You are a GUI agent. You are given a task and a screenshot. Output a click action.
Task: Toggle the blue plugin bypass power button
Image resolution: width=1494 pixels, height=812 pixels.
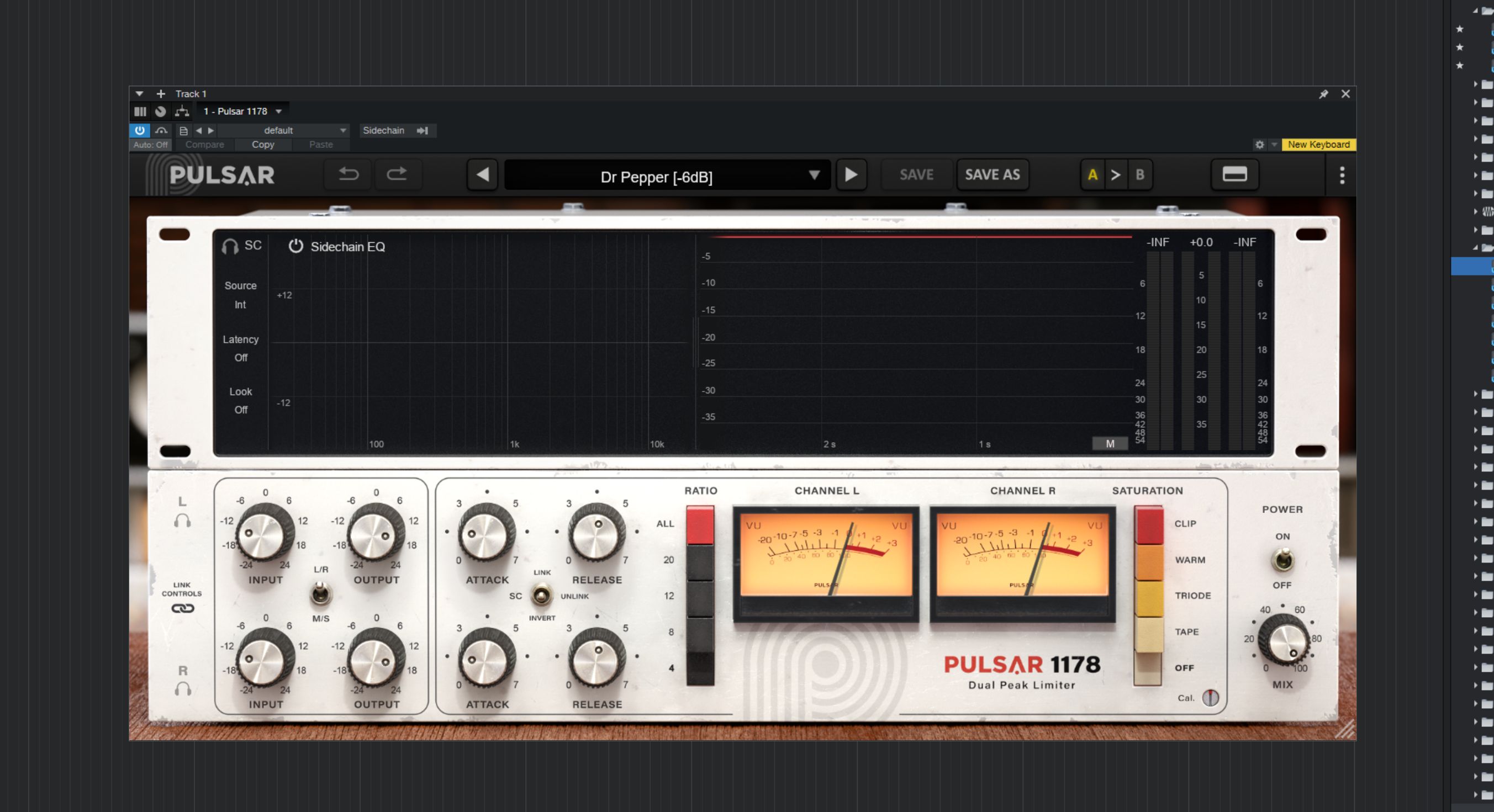[x=140, y=130]
